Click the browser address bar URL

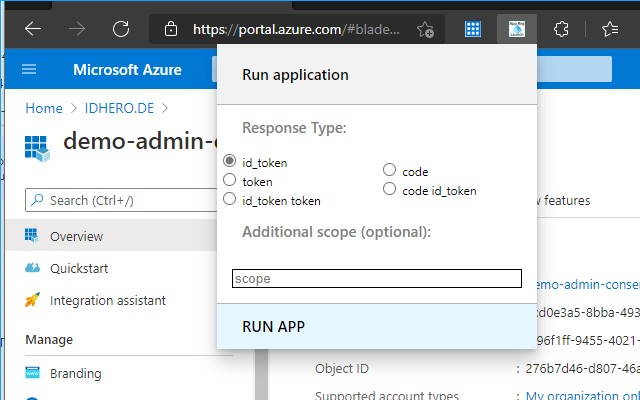296,29
